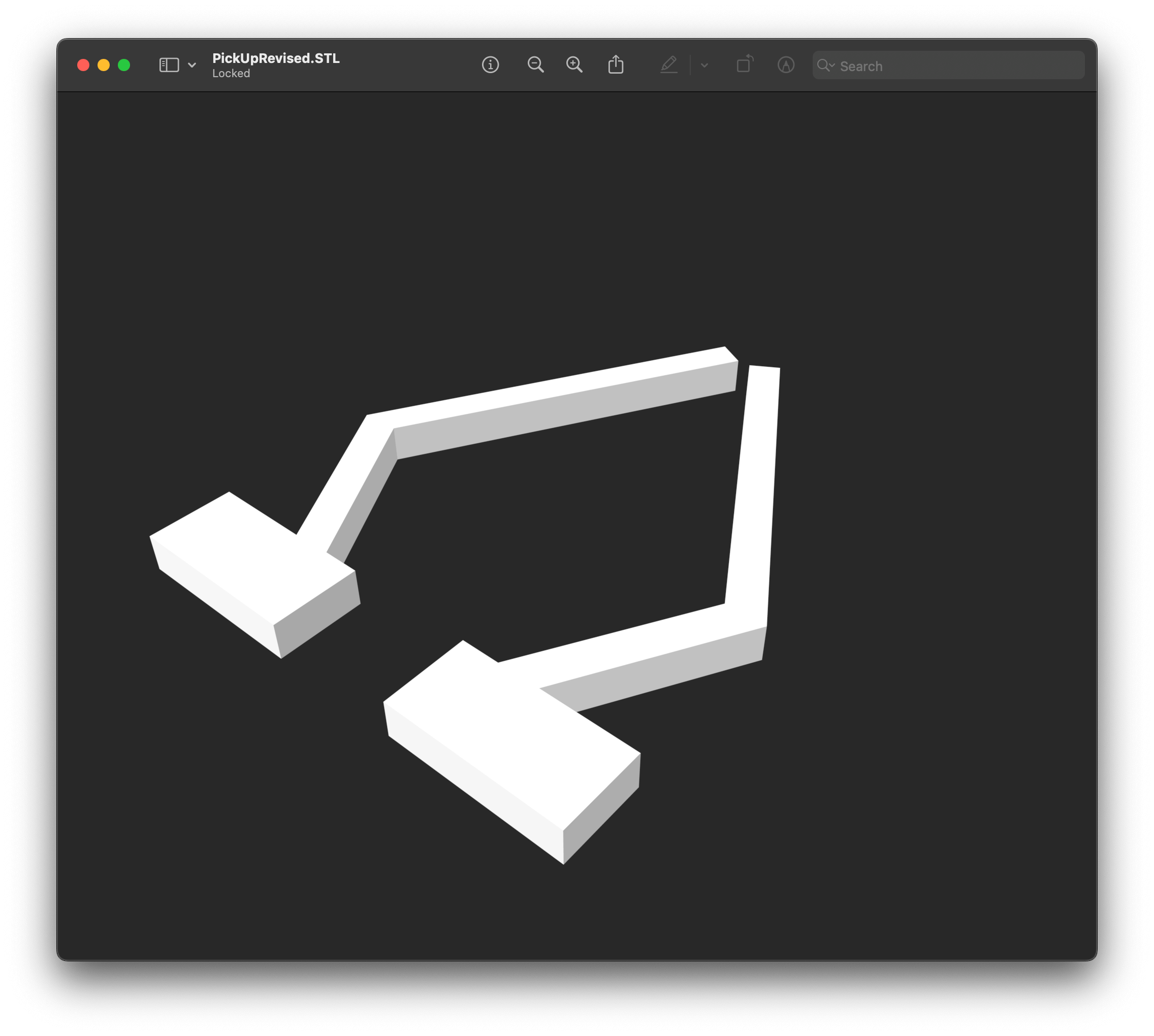Click the zoom in magnifier icon
Image resolution: width=1154 pixels, height=1036 pixels.
point(574,65)
